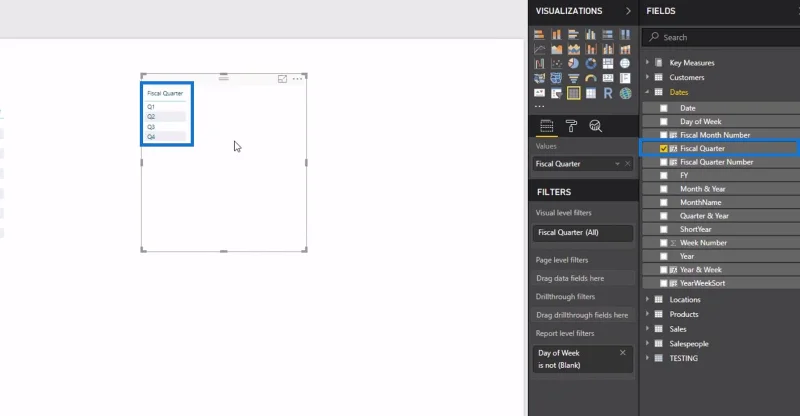Viewport: 800px width, 416px height.
Task: Select the Area chart visual
Action: (557, 49)
